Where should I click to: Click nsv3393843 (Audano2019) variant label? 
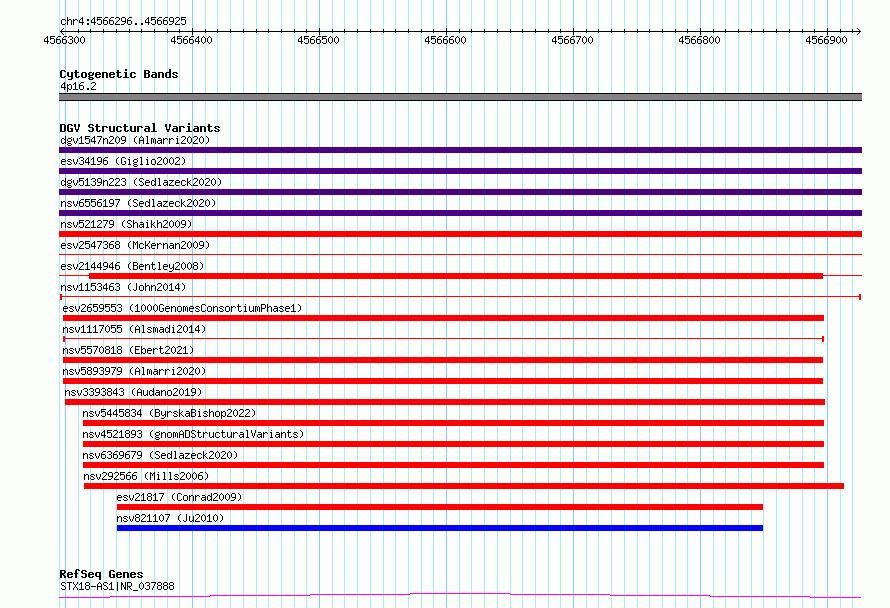click(133, 392)
